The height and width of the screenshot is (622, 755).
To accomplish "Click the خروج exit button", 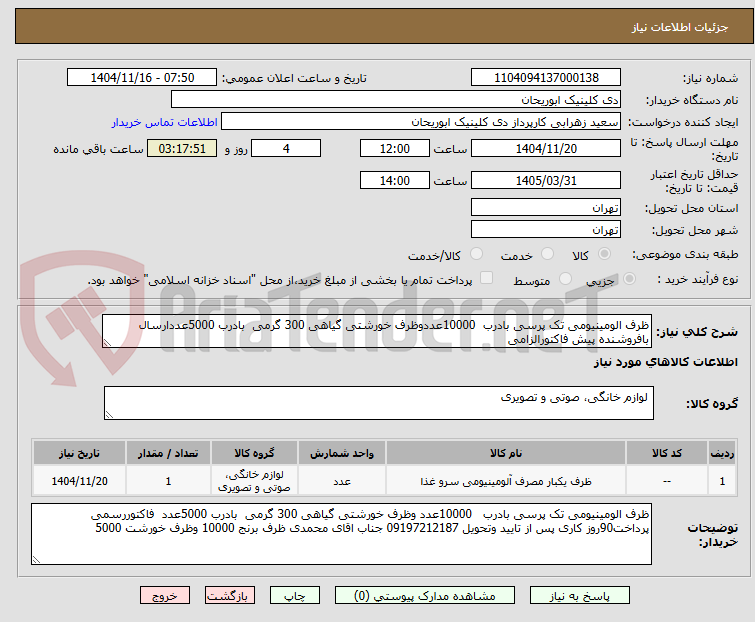I will [x=165, y=596].
